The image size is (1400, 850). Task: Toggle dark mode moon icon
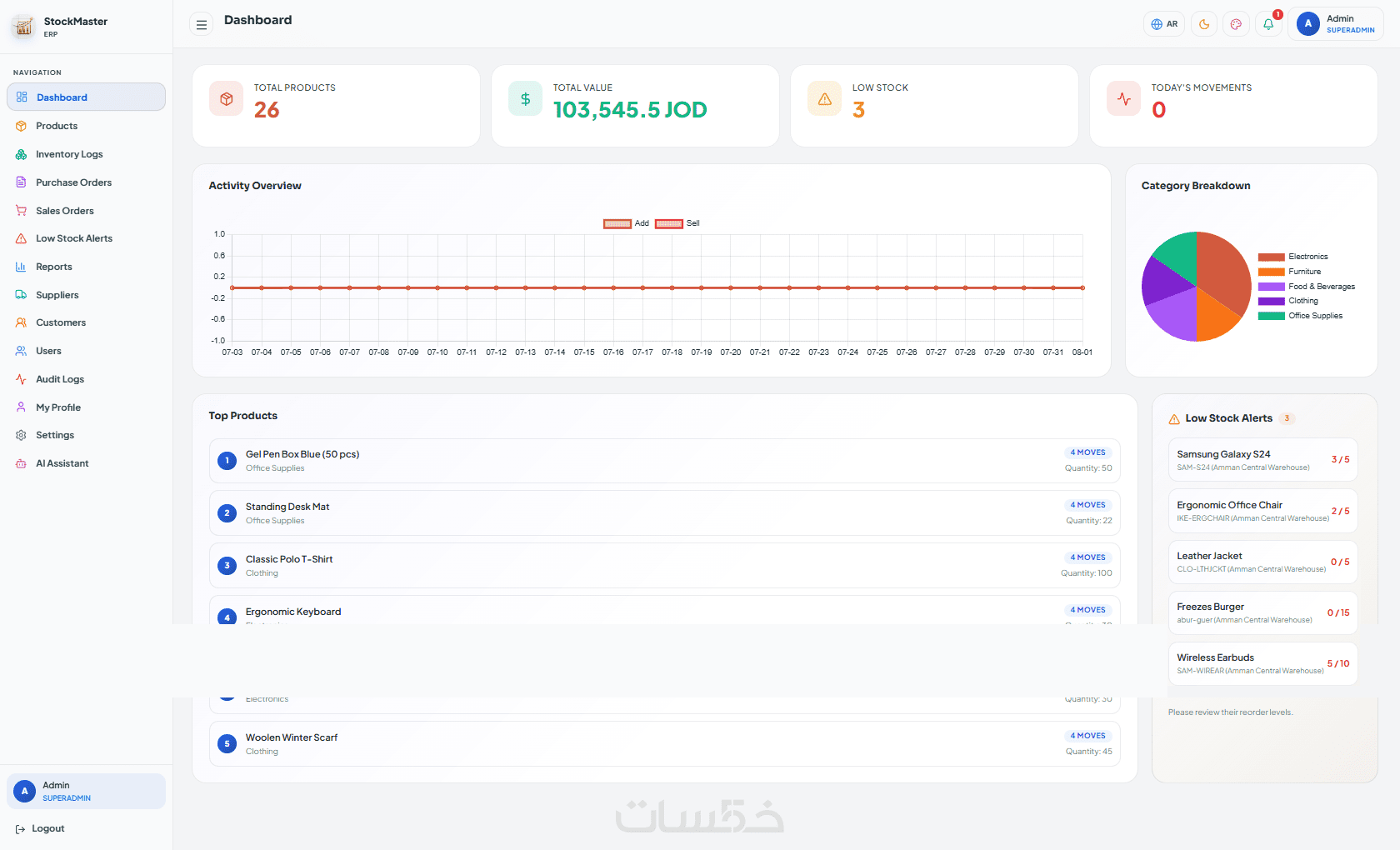(x=1204, y=24)
